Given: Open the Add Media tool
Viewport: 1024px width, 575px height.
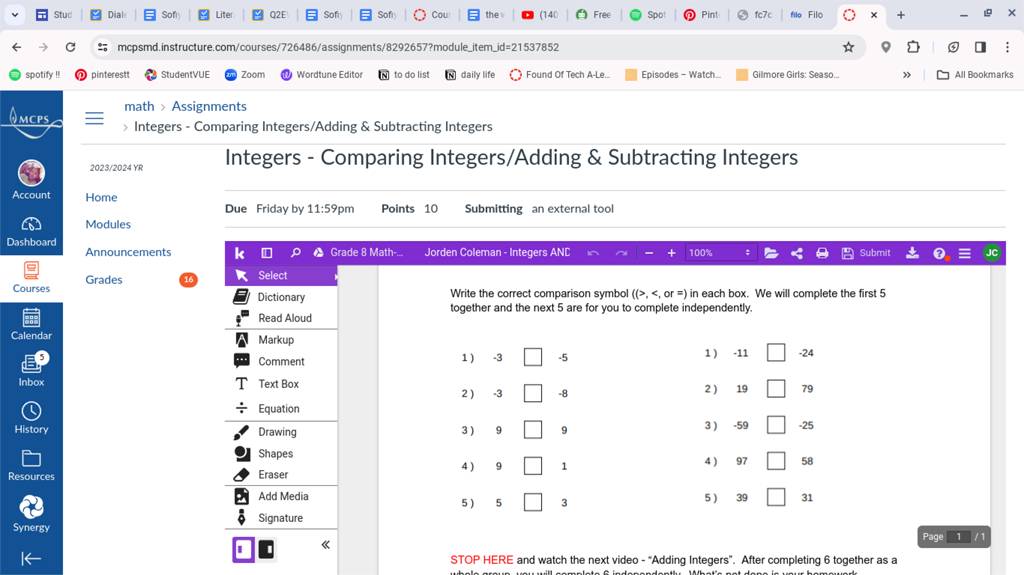Looking at the screenshot, I should (281, 497).
